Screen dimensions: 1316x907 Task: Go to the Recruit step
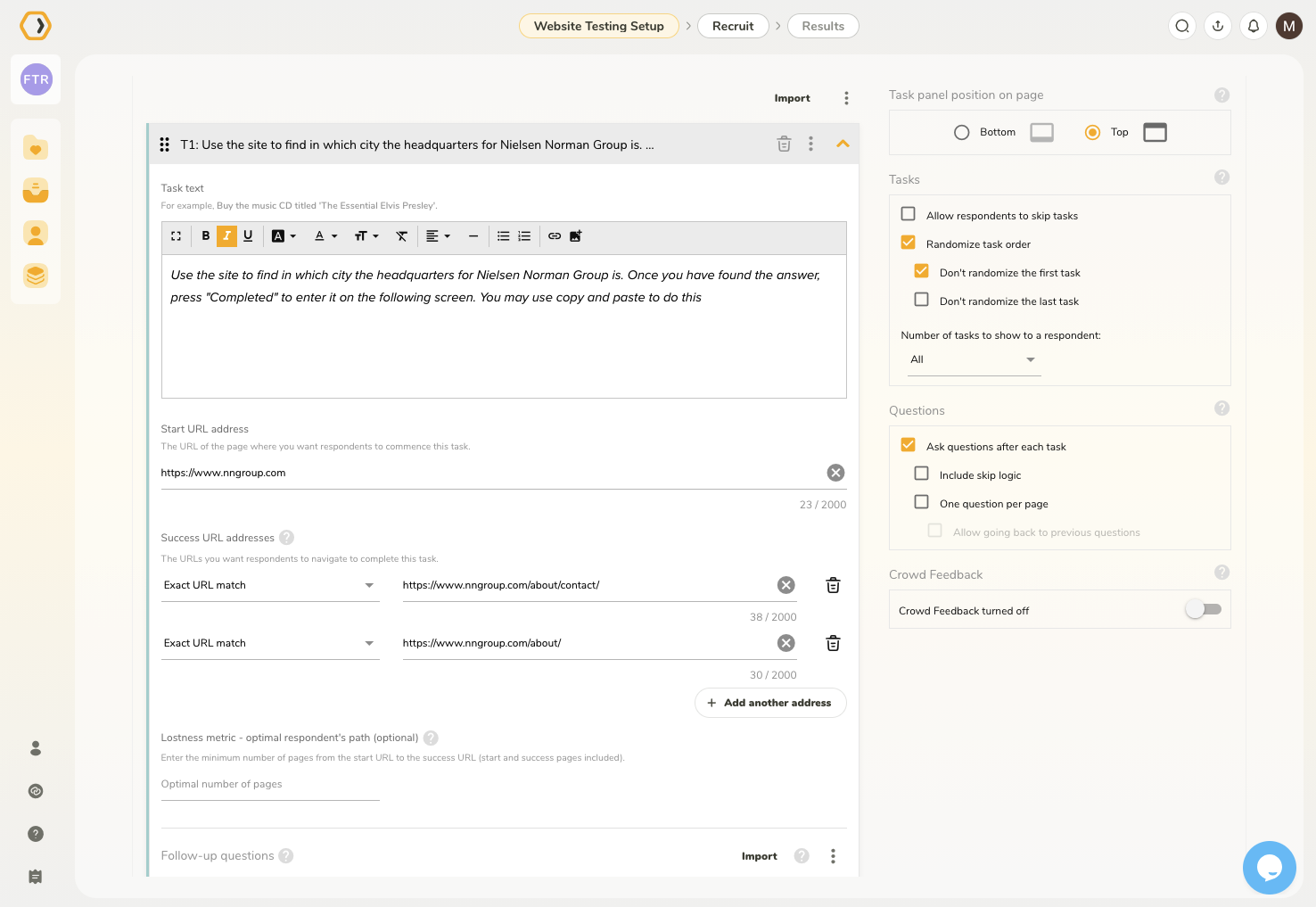[733, 26]
